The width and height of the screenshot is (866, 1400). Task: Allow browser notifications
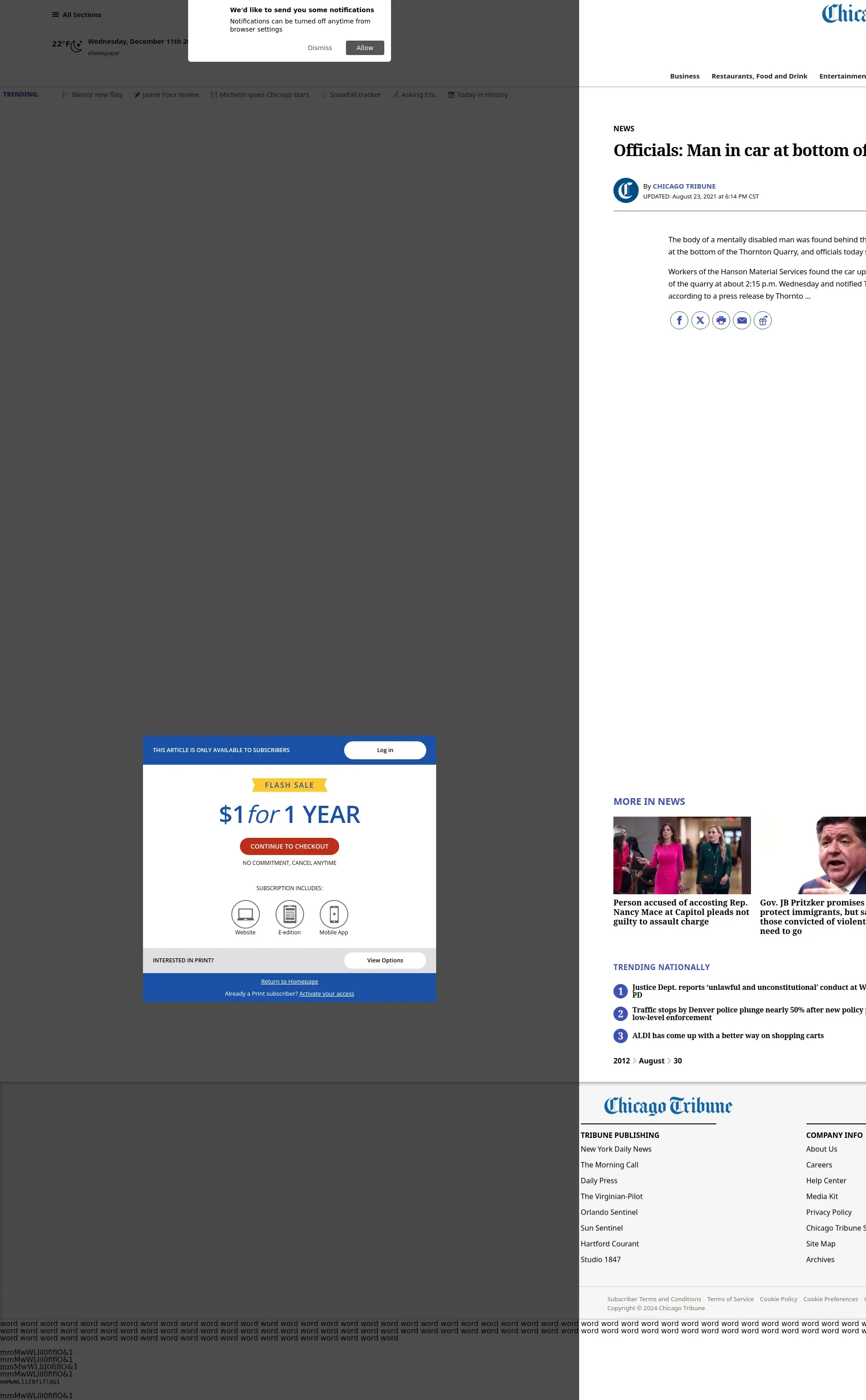364,48
